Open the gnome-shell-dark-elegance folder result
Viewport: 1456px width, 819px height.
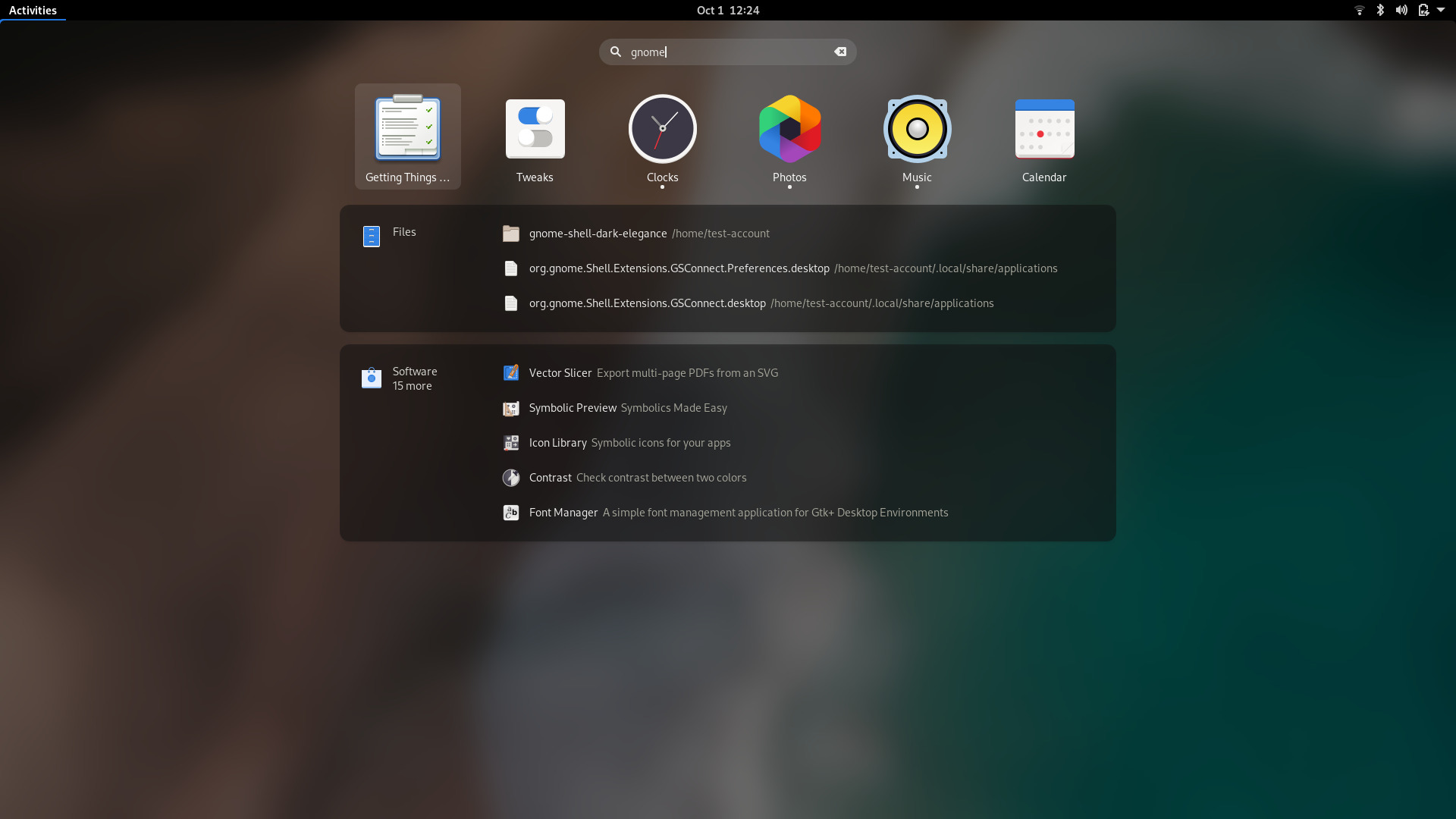[x=598, y=234]
